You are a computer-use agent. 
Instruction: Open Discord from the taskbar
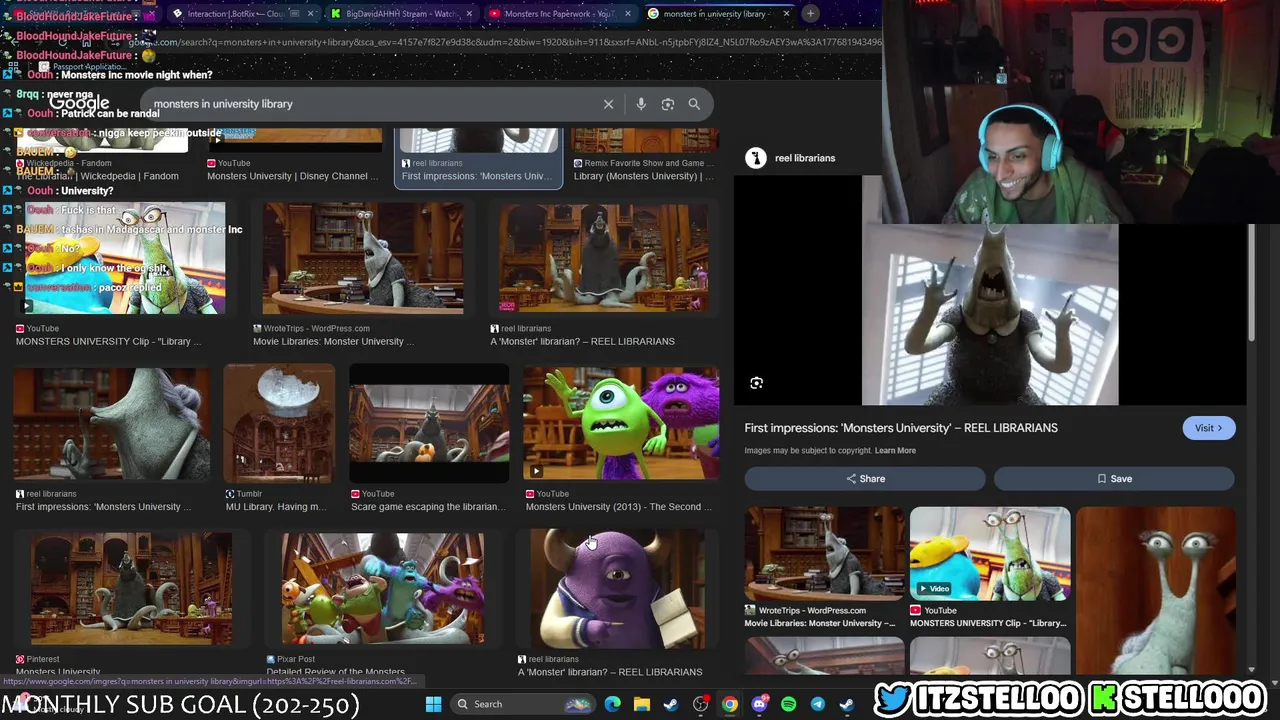759,704
